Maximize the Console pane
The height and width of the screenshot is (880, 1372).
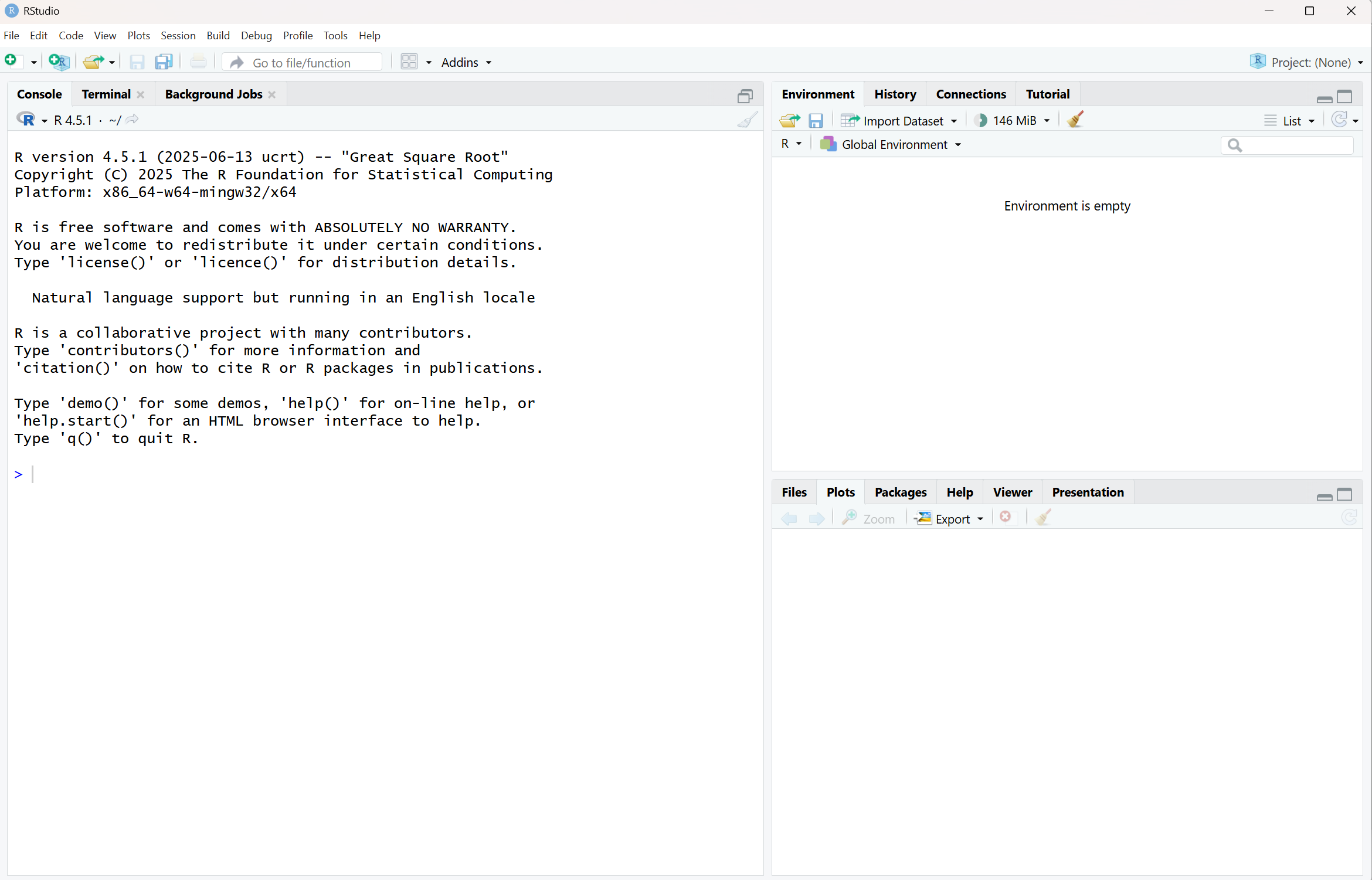click(x=745, y=96)
